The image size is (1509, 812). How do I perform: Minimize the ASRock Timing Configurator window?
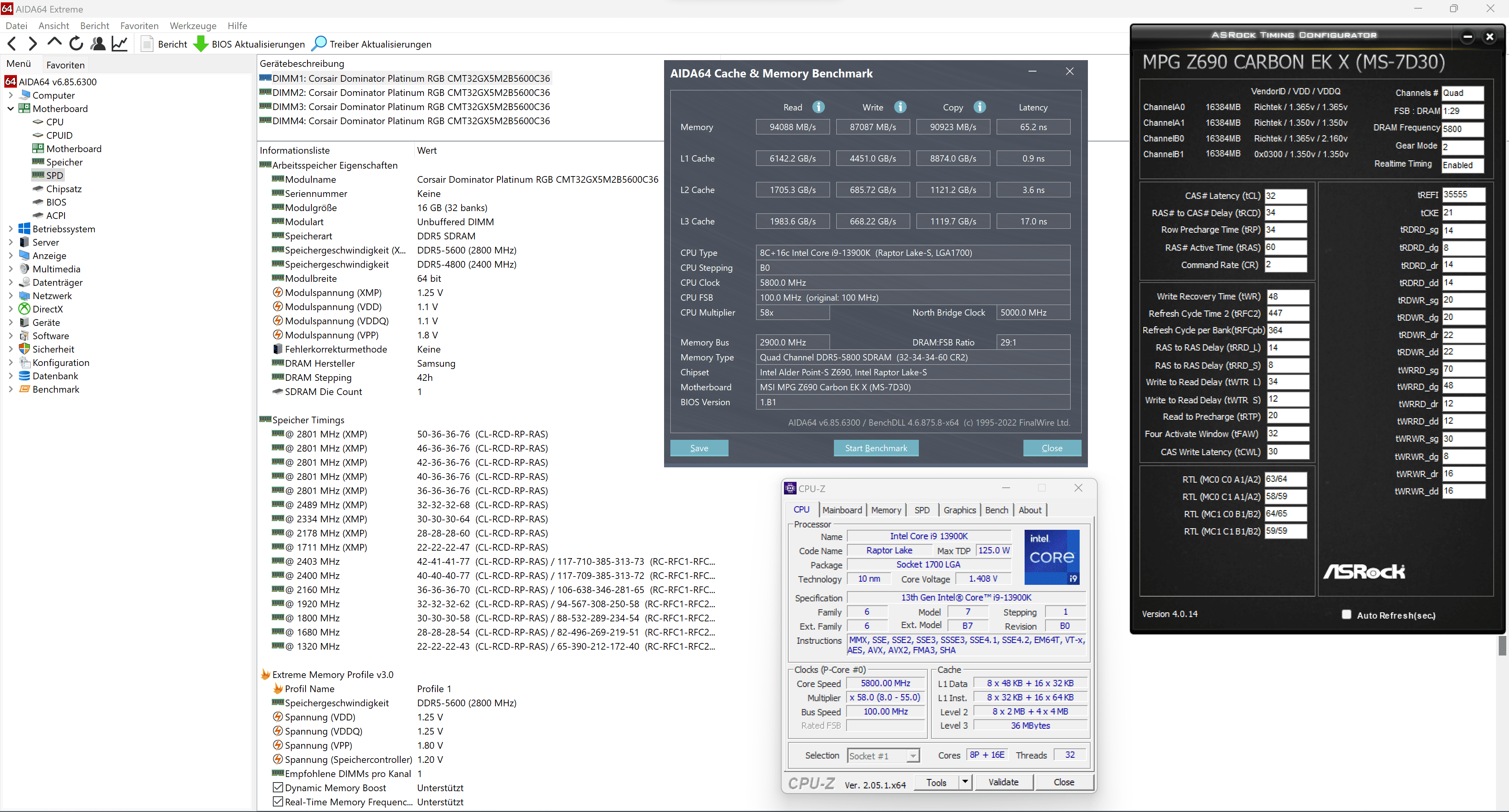point(1467,37)
